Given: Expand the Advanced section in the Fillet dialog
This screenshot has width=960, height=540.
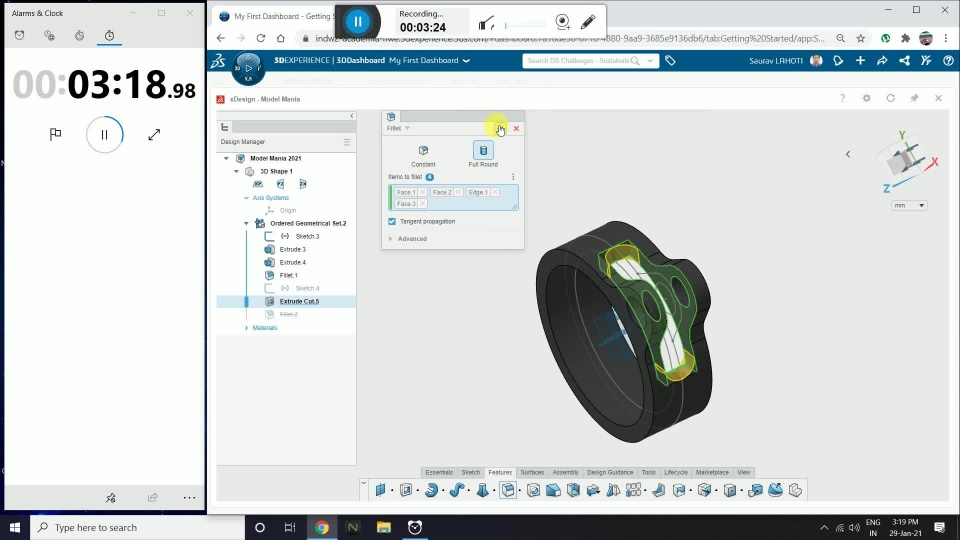Looking at the screenshot, I should coord(390,239).
